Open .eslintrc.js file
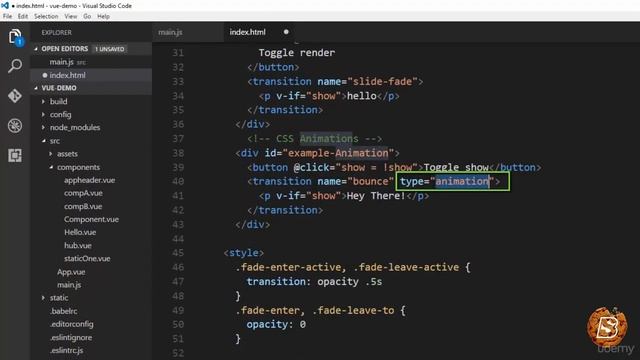 tap(67, 350)
